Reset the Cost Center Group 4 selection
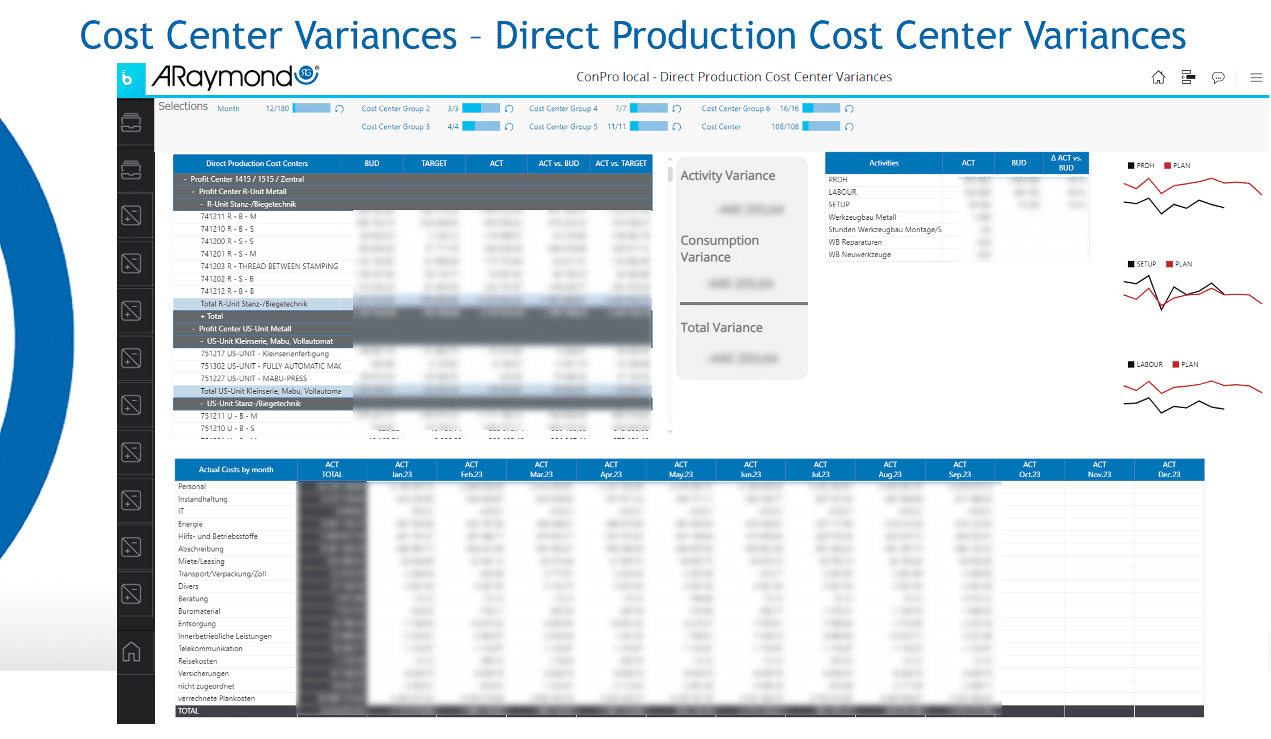This screenshot has height=739, width=1271. coord(677,108)
